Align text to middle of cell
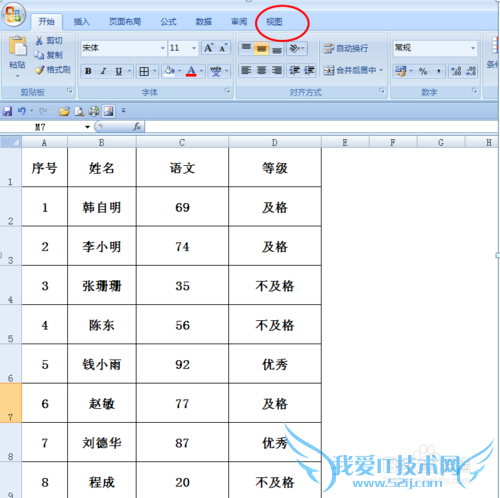This screenshot has height=498, width=500. (x=261, y=48)
